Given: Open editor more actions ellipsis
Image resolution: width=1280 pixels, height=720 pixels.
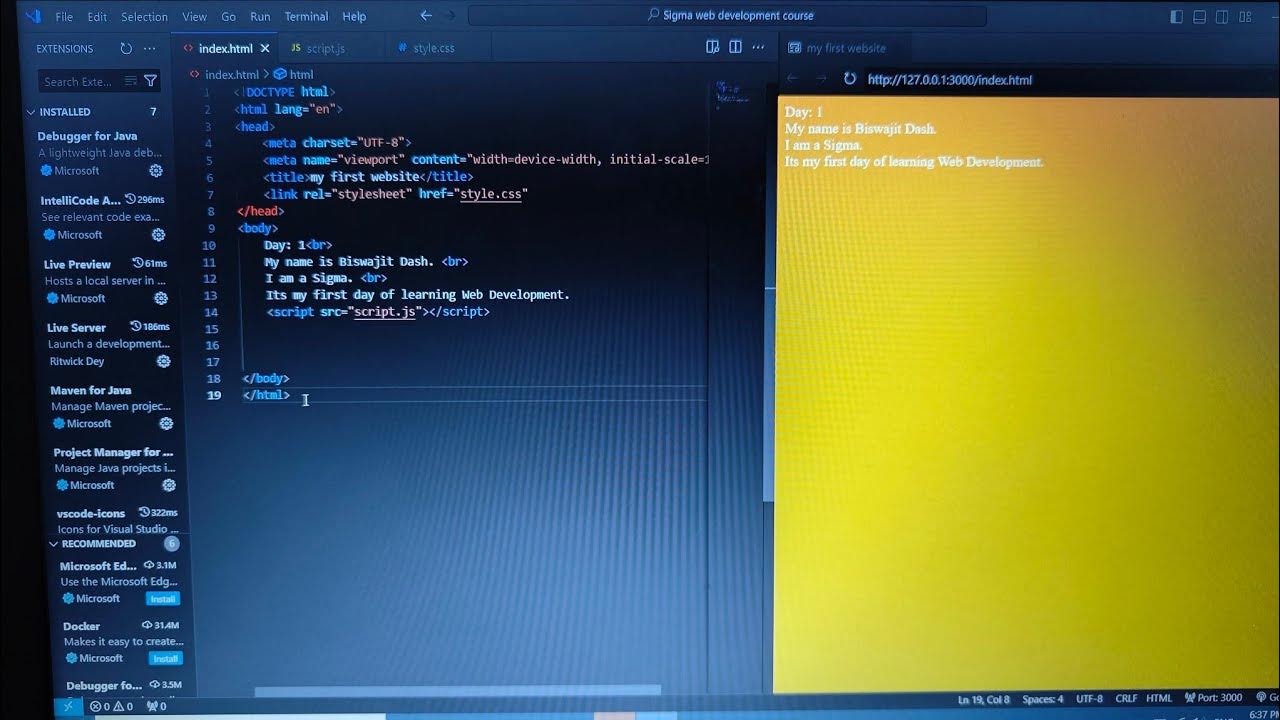Looking at the screenshot, I should point(758,47).
